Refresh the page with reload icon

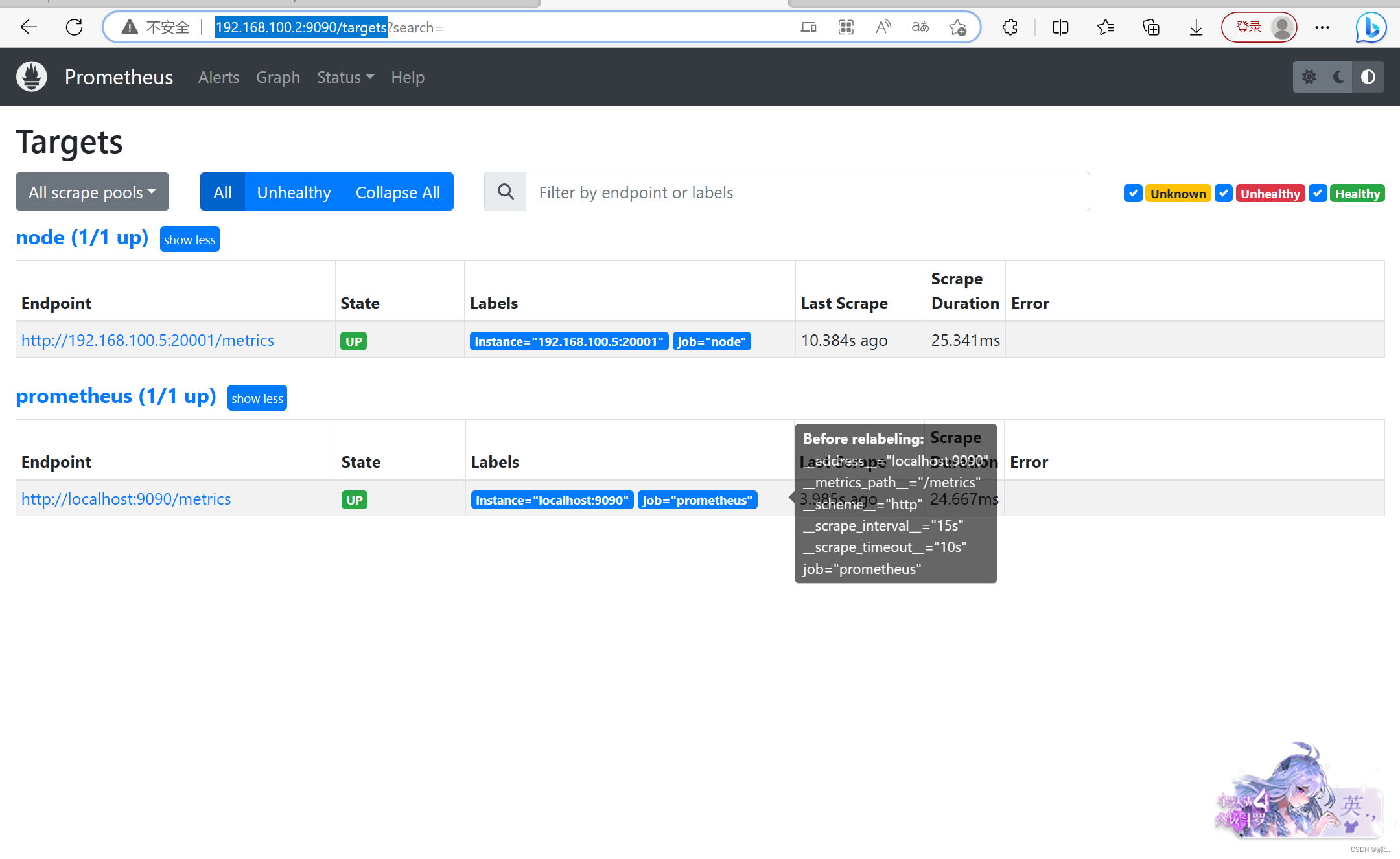click(x=75, y=27)
